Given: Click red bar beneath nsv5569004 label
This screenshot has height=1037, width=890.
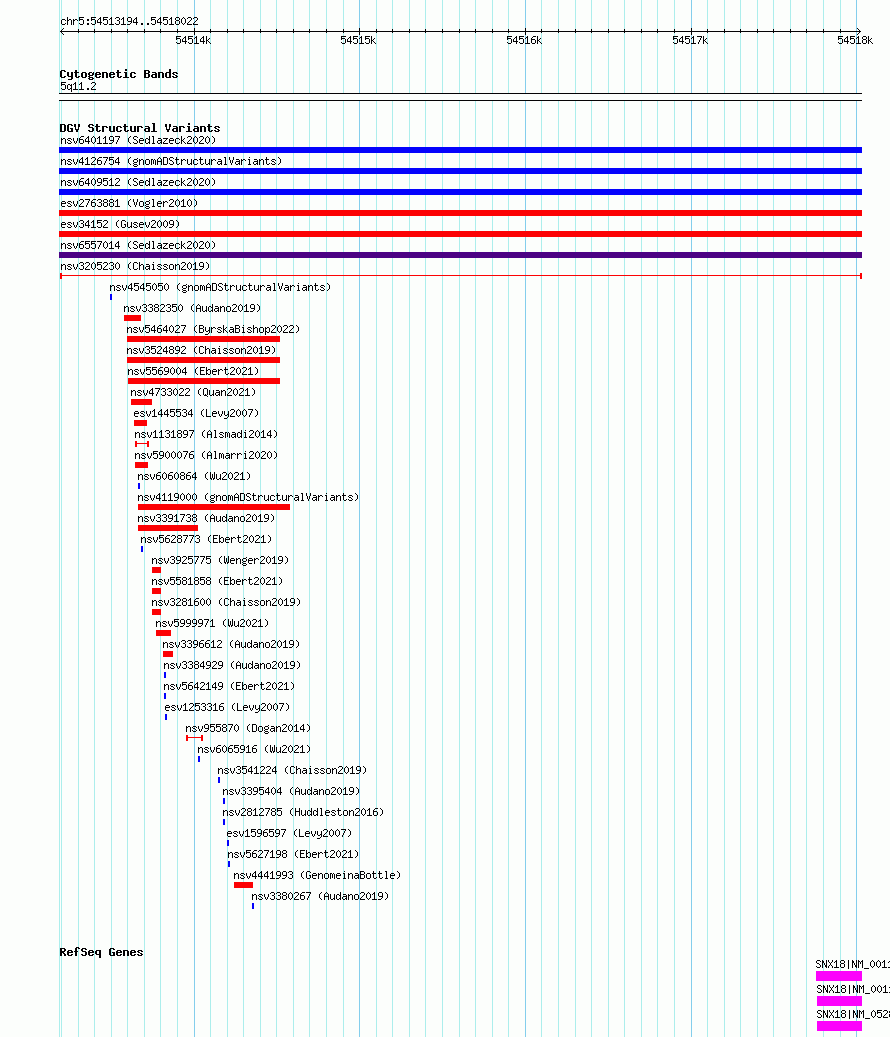Looking at the screenshot, I should pos(204,381).
